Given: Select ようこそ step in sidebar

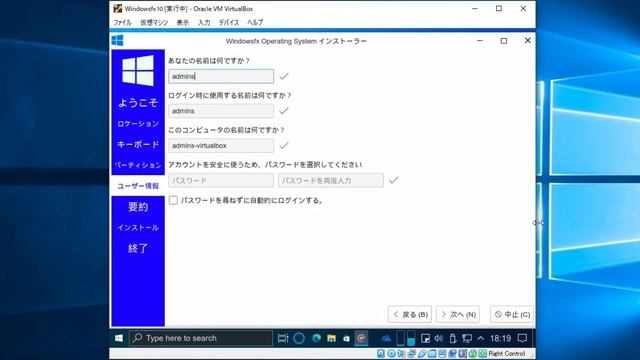Looking at the screenshot, I should tap(138, 102).
